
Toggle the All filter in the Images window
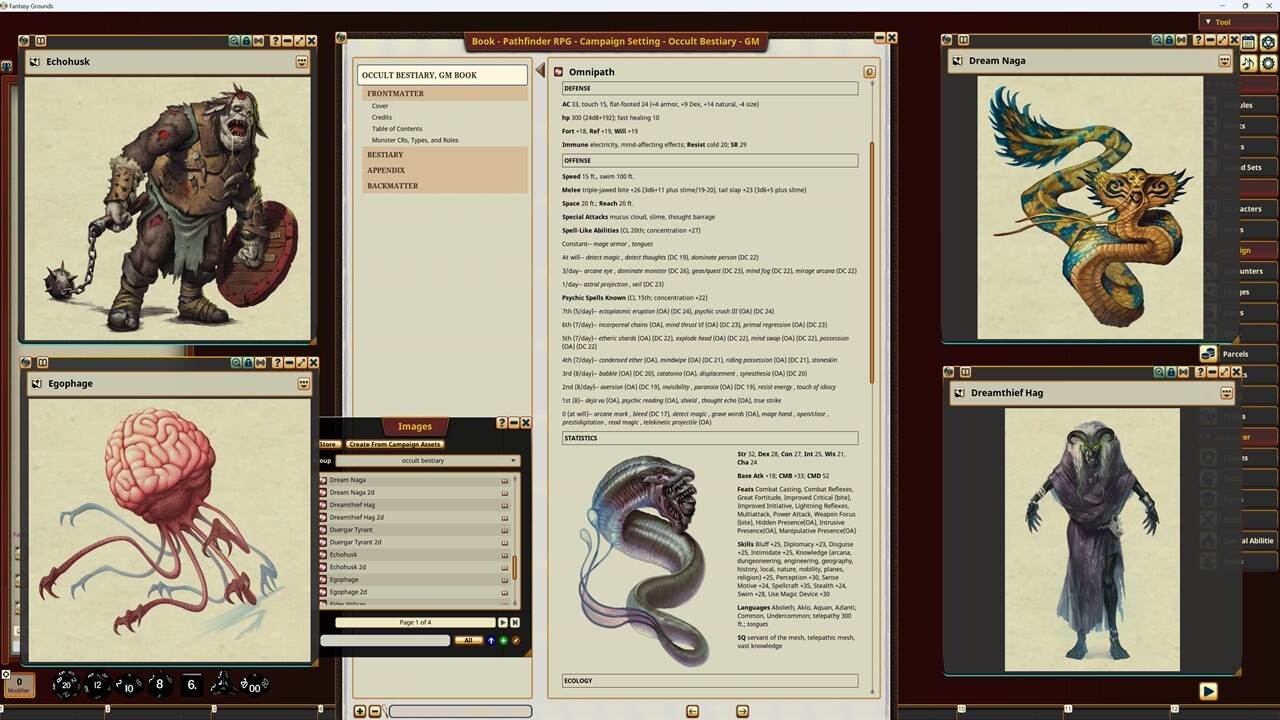click(x=468, y=640)
